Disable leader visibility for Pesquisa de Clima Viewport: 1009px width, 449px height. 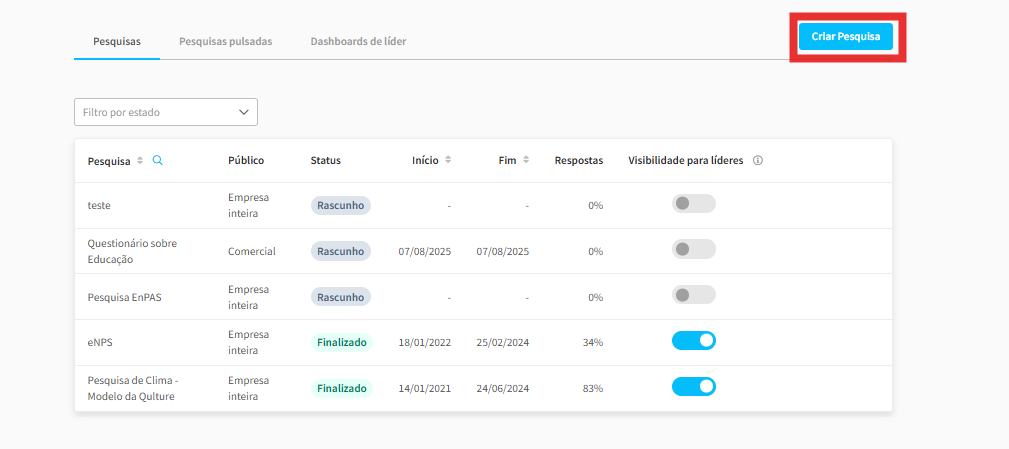(x=694, y=387)
